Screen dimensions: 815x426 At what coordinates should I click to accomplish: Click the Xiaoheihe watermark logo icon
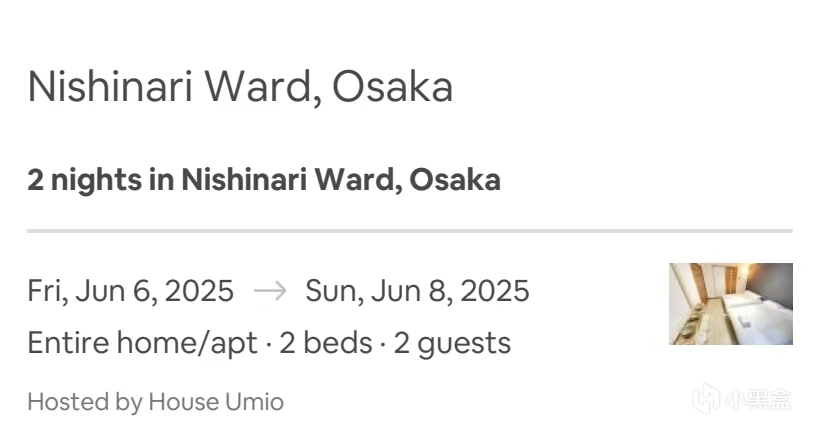(707, 399)
